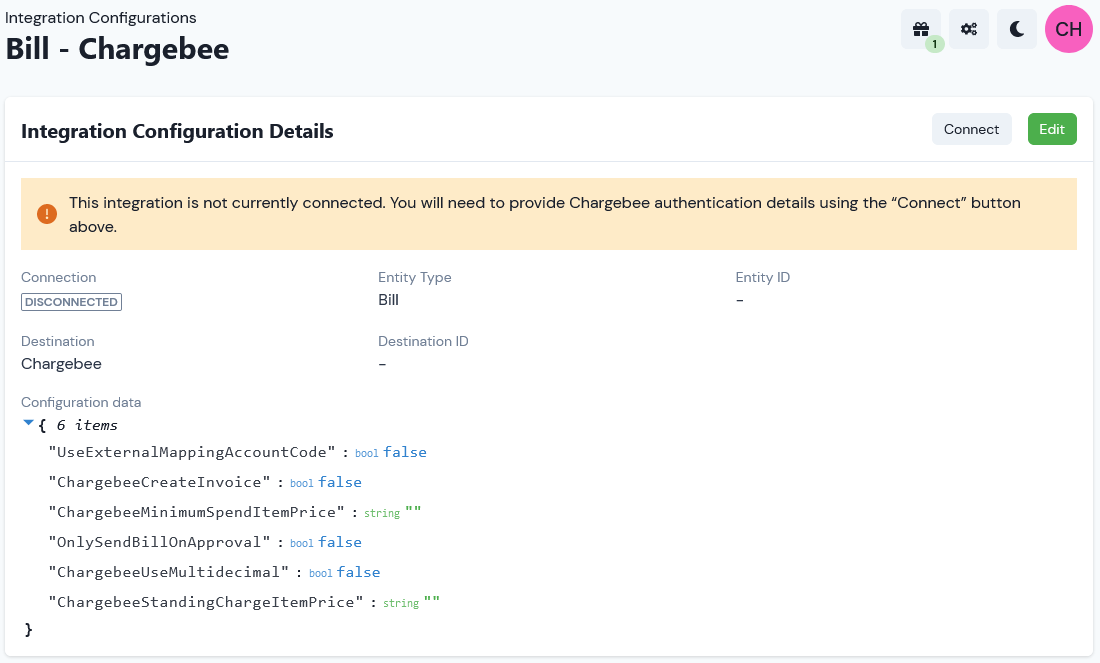This screenshot has height=663, width=1100.
Task: Click the green Edit button
Action: click(1052, 129)
